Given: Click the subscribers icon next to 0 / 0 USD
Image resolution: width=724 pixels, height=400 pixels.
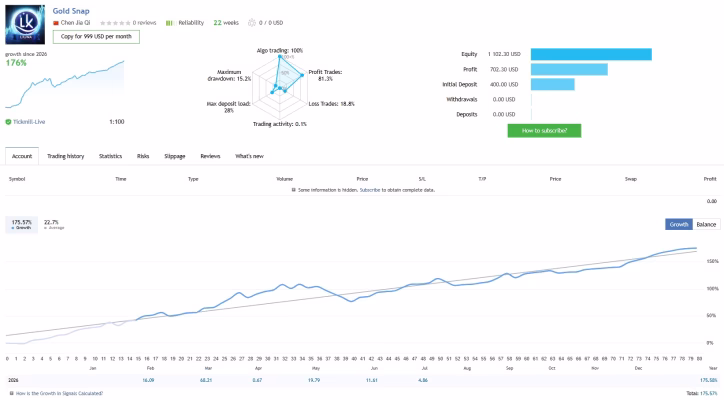Looking at the screenshot, I should (x=252, y=23).
